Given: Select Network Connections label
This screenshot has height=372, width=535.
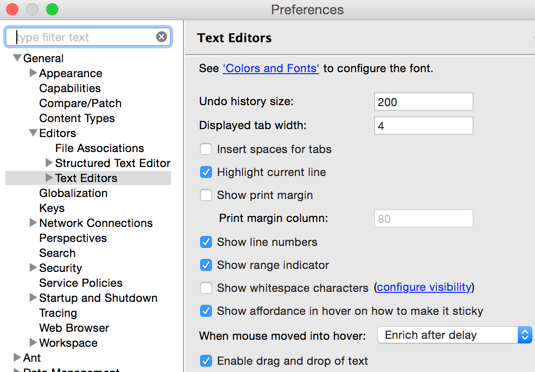Looking at the screenshot, I should pyautogui.click(x=96, y=223).
